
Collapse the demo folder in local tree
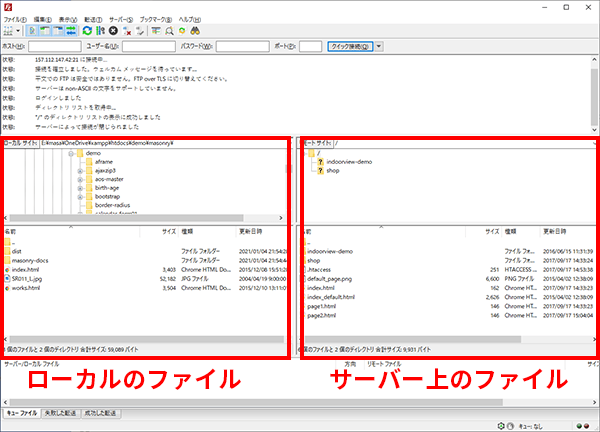pos(71,153)
